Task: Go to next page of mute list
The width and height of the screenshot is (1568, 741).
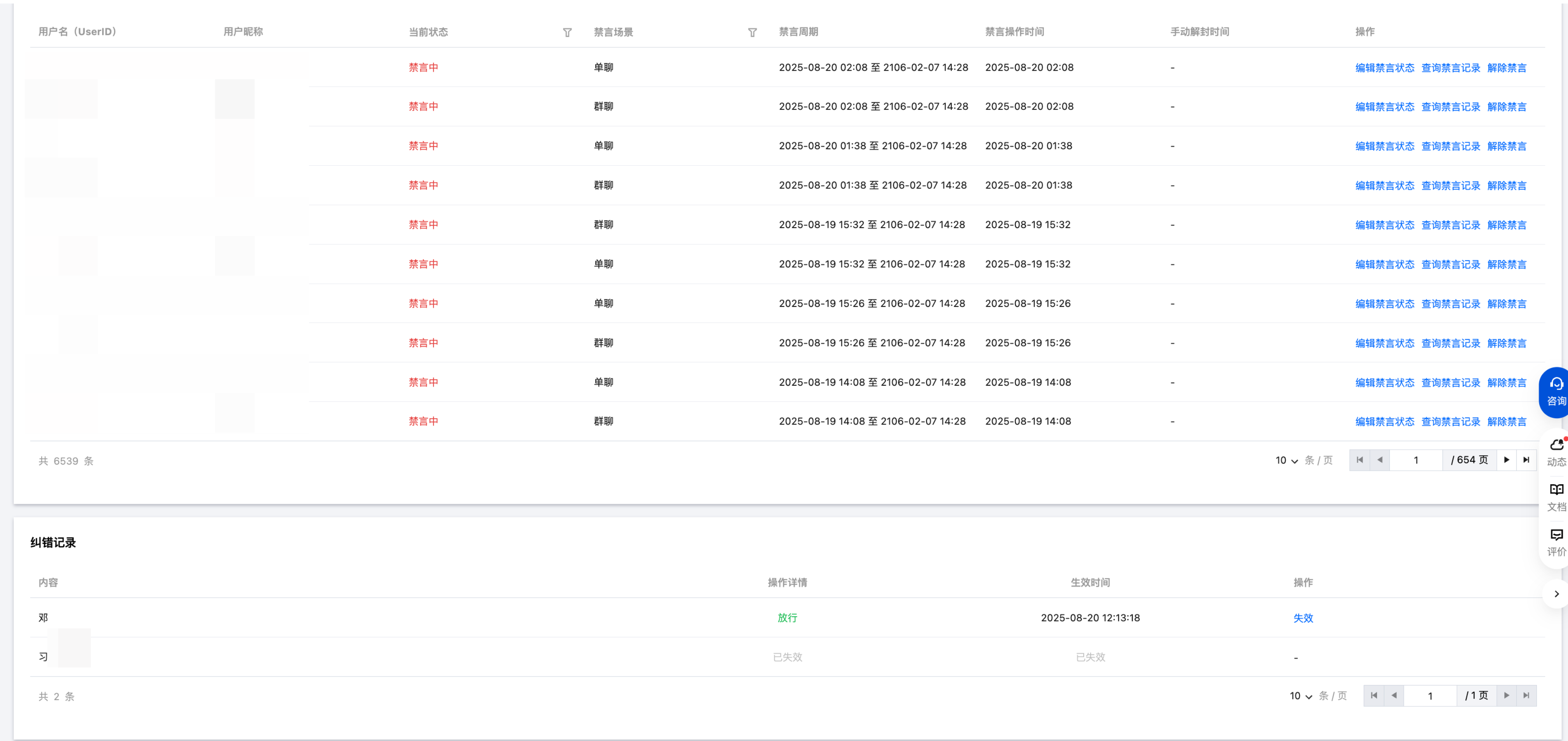Action: (x=1507, y=460)
